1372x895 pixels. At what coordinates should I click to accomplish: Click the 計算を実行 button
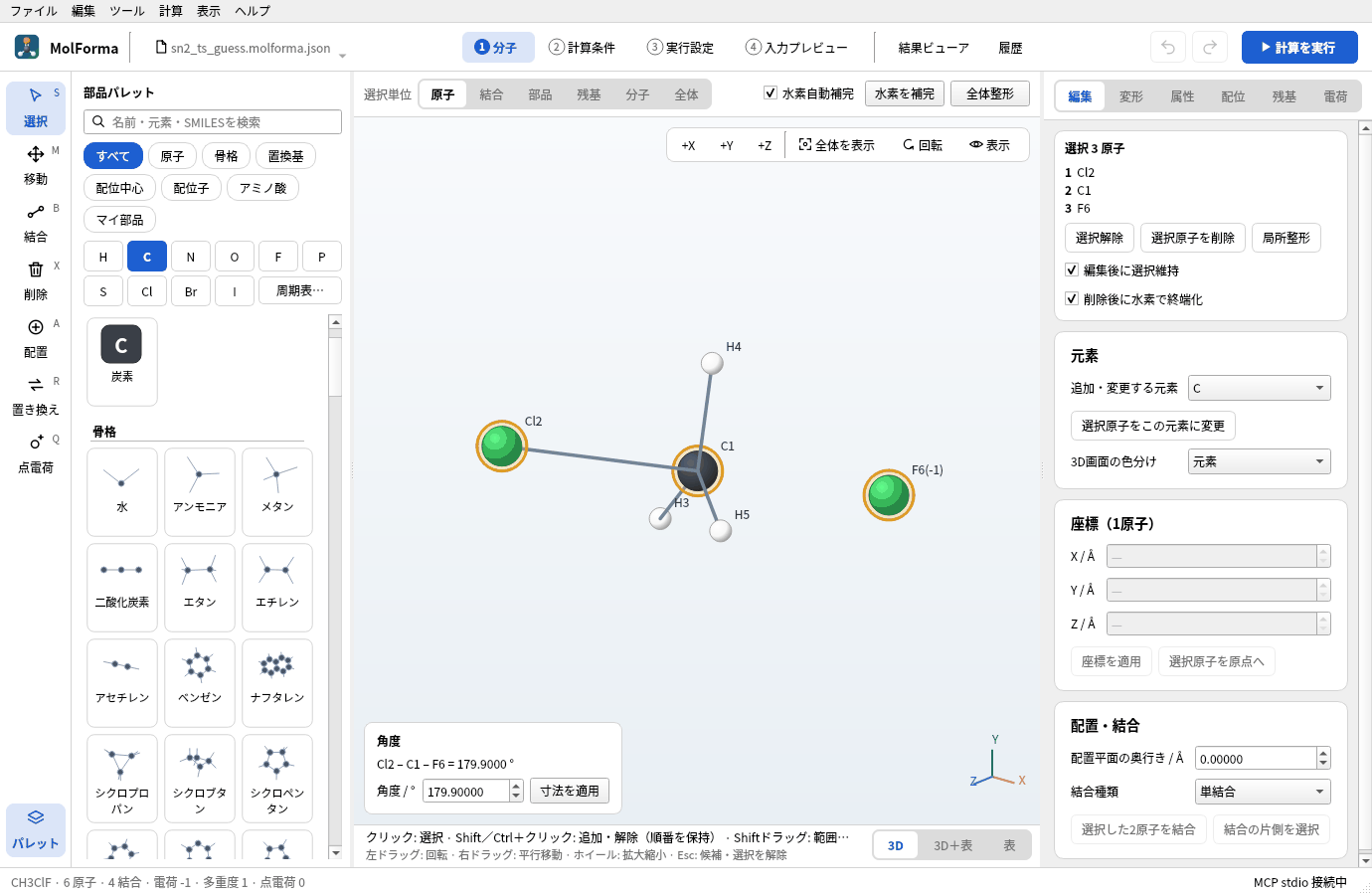click(1299, 47)
